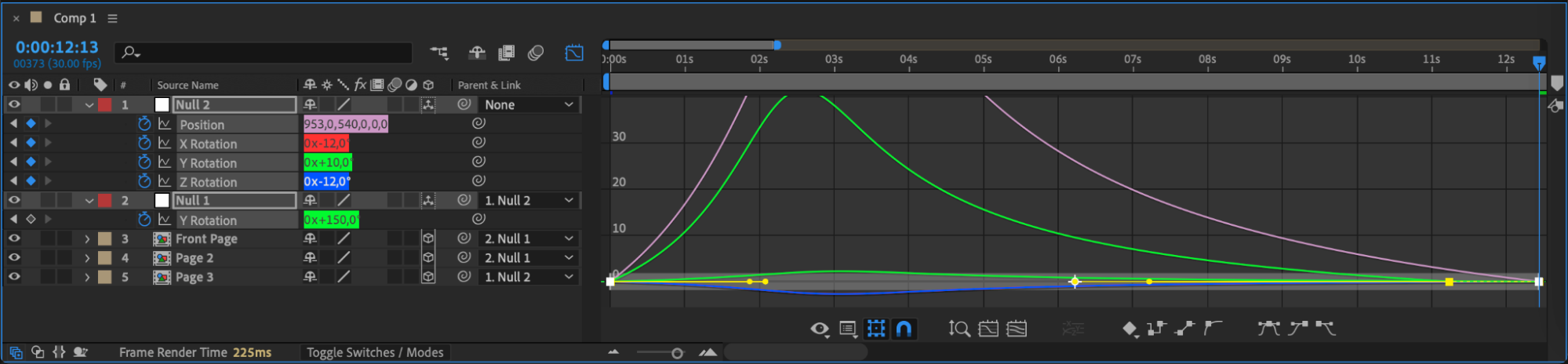Click the Position value 953,0,540,0,0,0
The width and height of the screenshot is (1568, 364).
[x=346, y=124]
